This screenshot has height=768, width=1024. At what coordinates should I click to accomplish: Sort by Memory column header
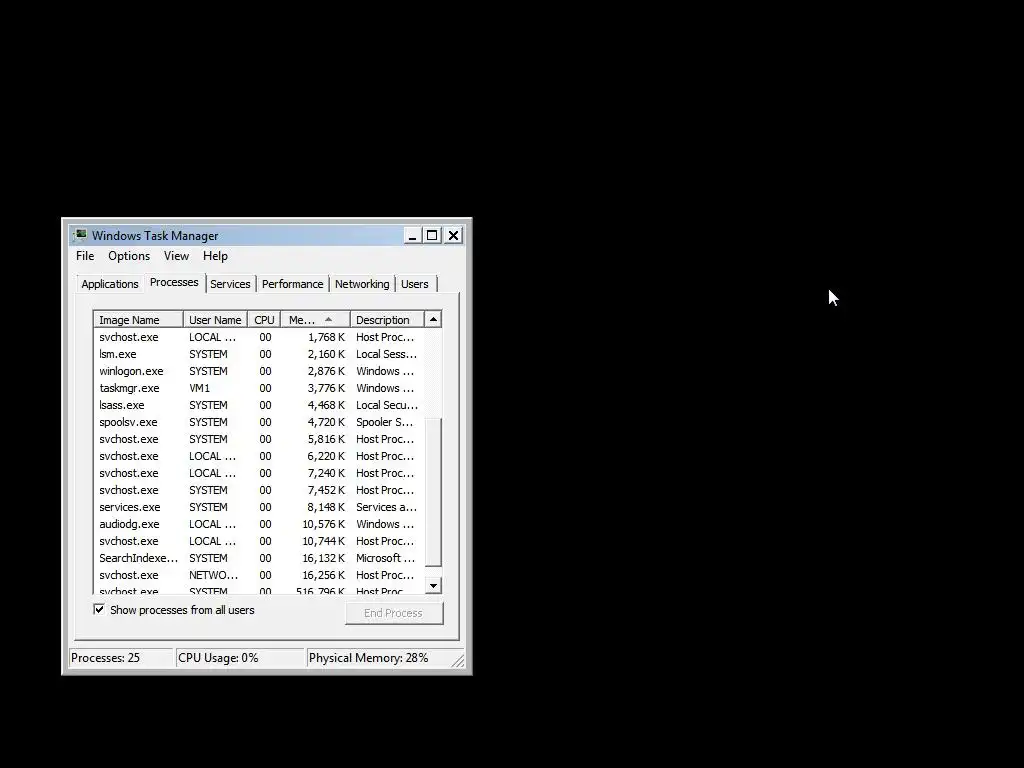pyautogui.click(x=315, y=320)
